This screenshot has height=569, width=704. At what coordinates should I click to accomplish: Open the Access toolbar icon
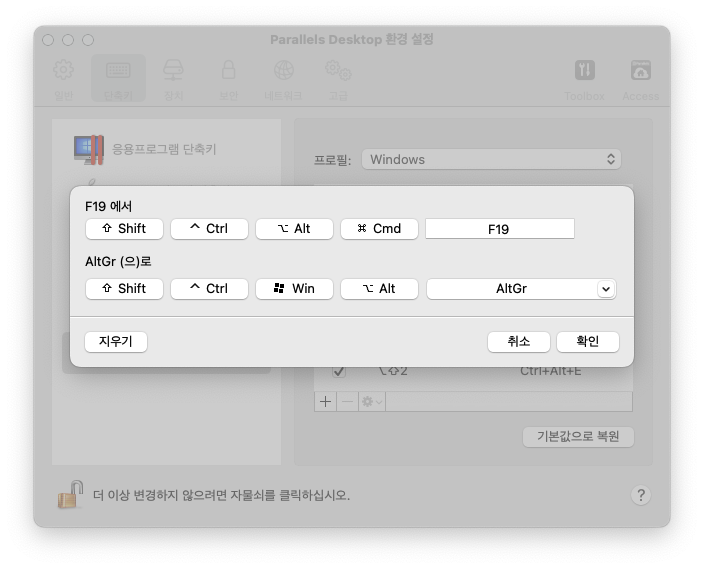pyautogui.click(x=641, y=79)
